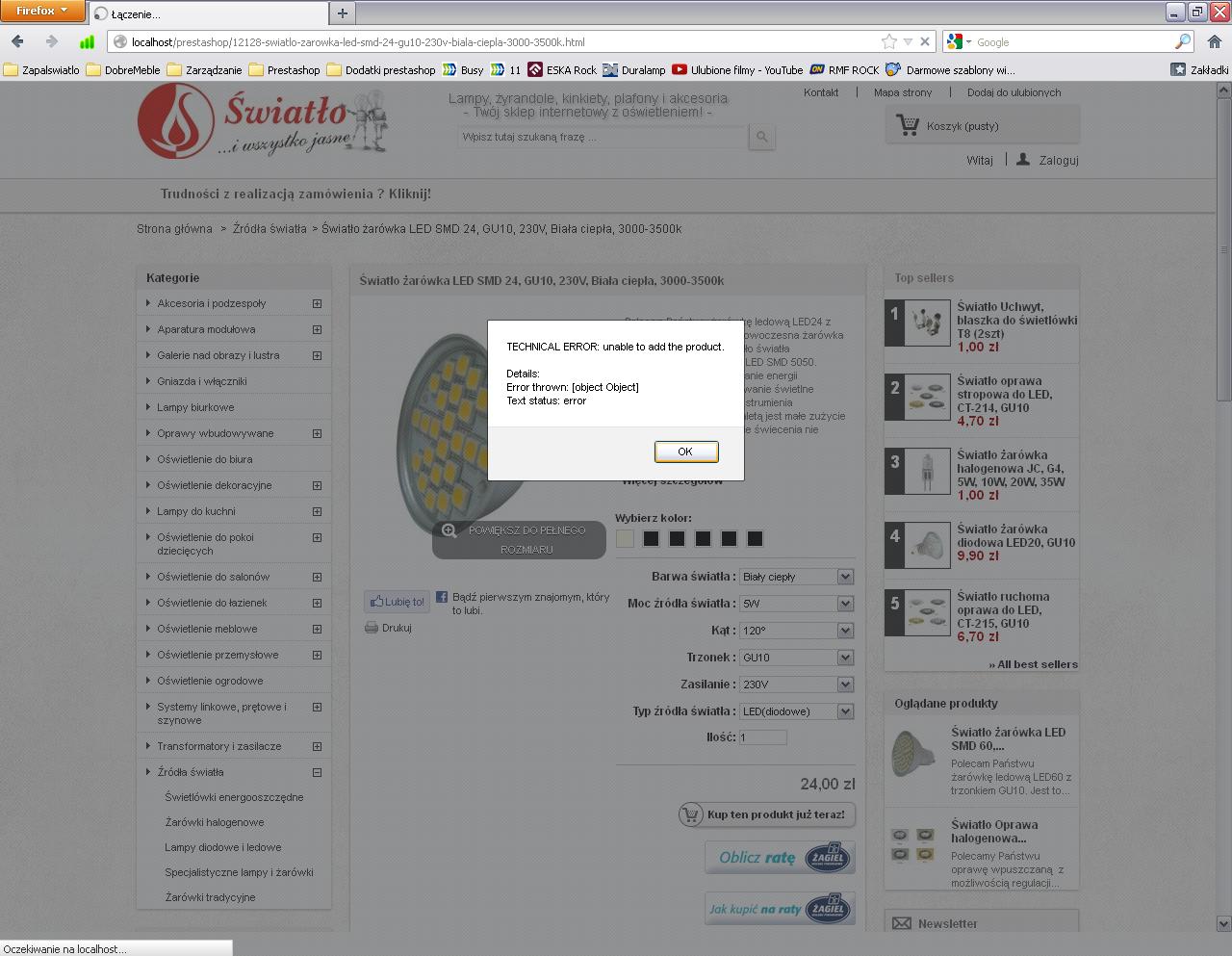The height and width of the screenshot is (956, 1232).
Task: Click the shopping cart Koszyk icon
Action: click(x=908, y=125)
